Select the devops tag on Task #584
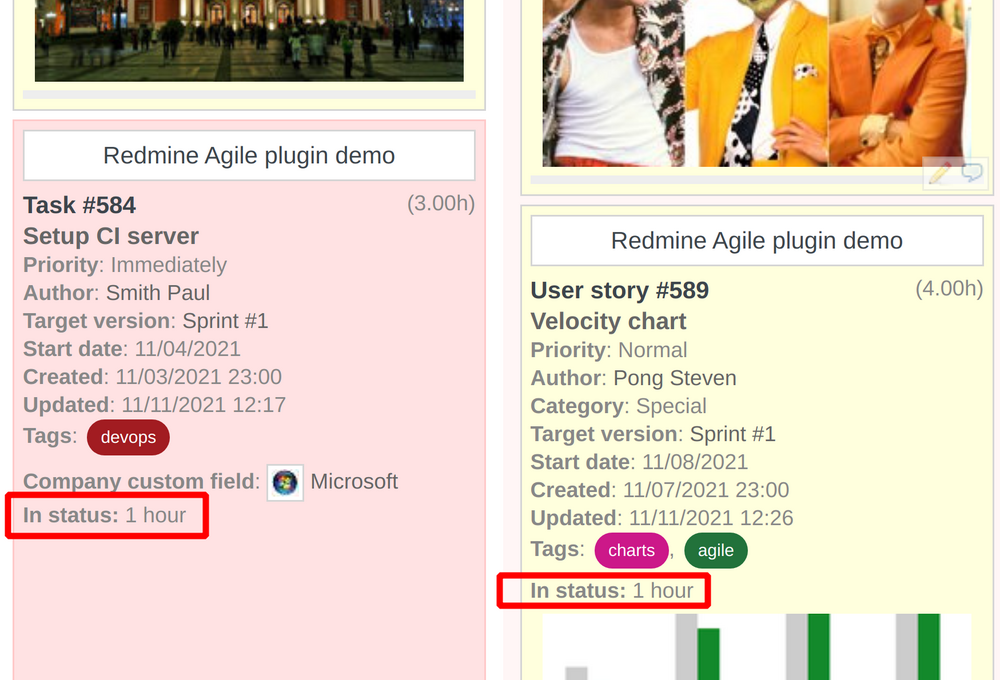This screenshot has height=680, width=1000. [x=128, y=437]
